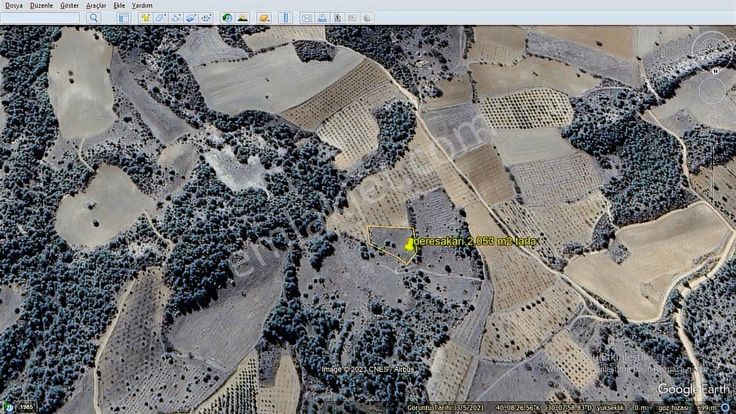Click the Email envelope icon

point(307,18)
